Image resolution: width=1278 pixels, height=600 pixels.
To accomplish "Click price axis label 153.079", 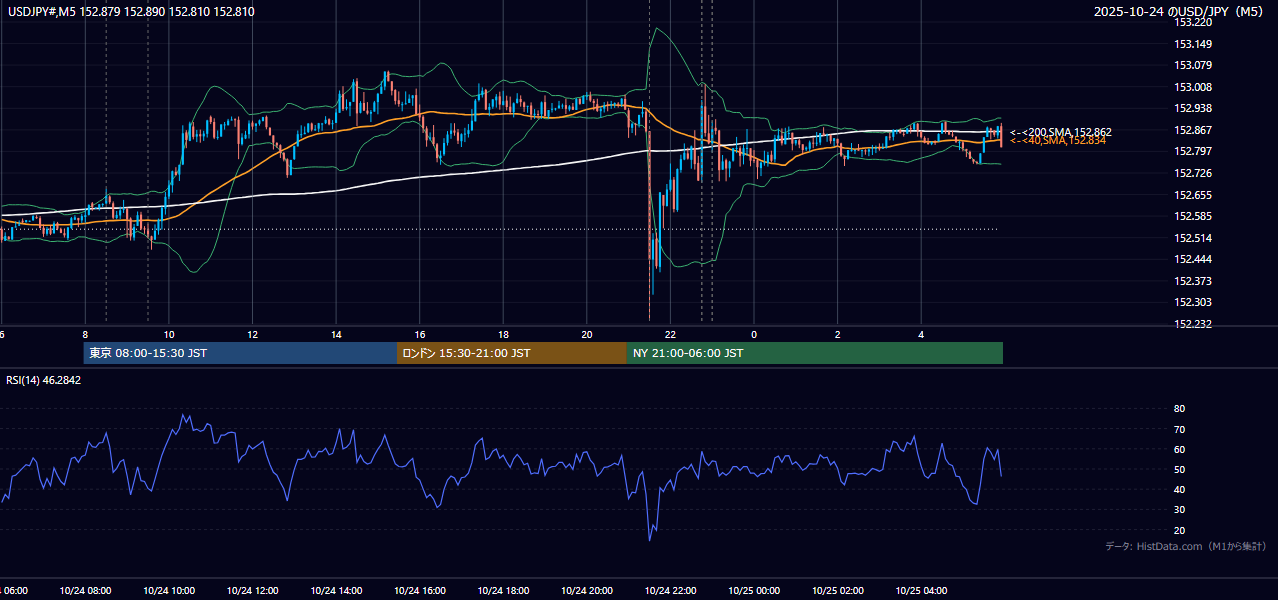I will tap(1192, 66).
